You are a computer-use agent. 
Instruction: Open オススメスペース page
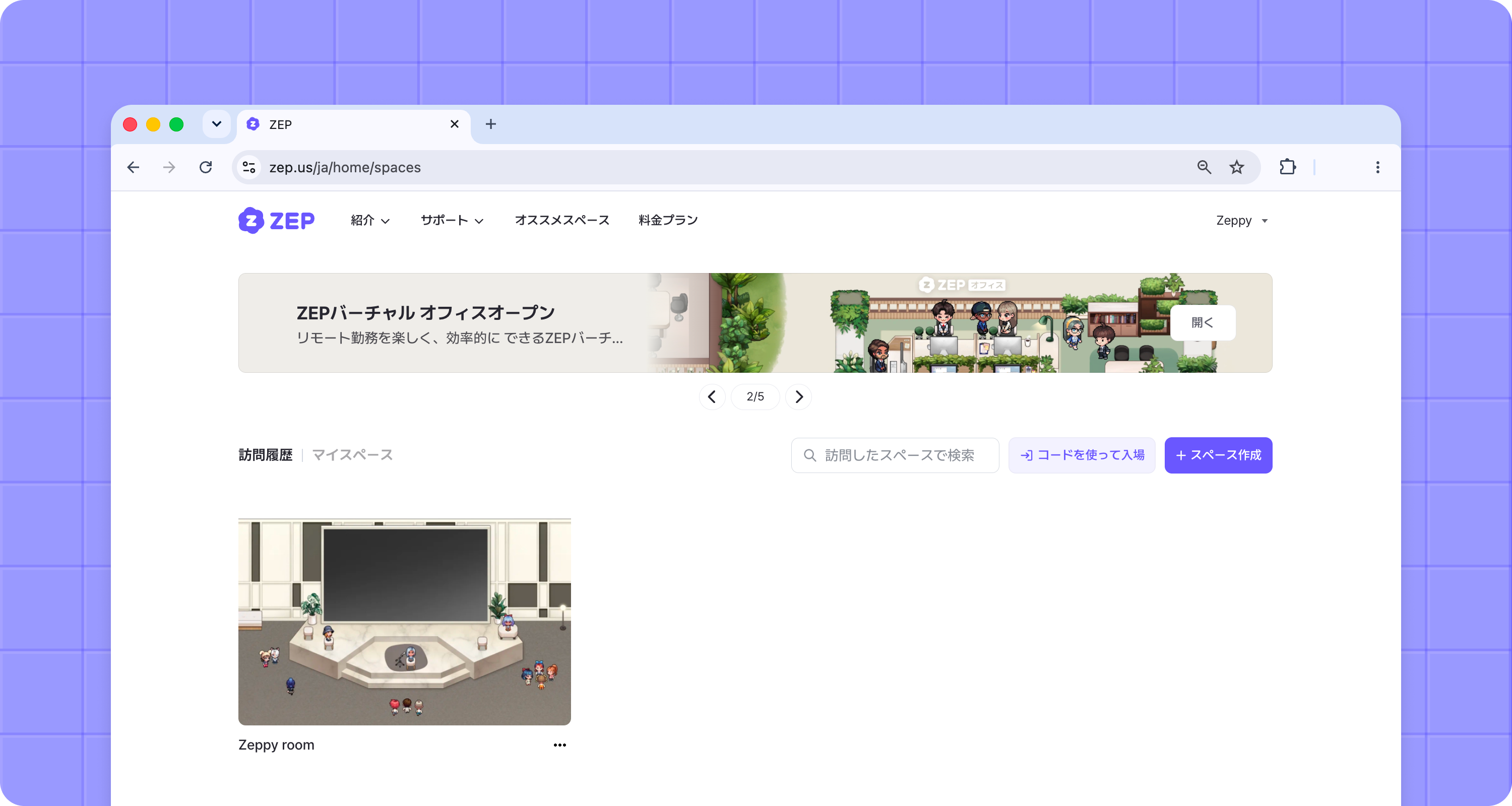[562, 221]
